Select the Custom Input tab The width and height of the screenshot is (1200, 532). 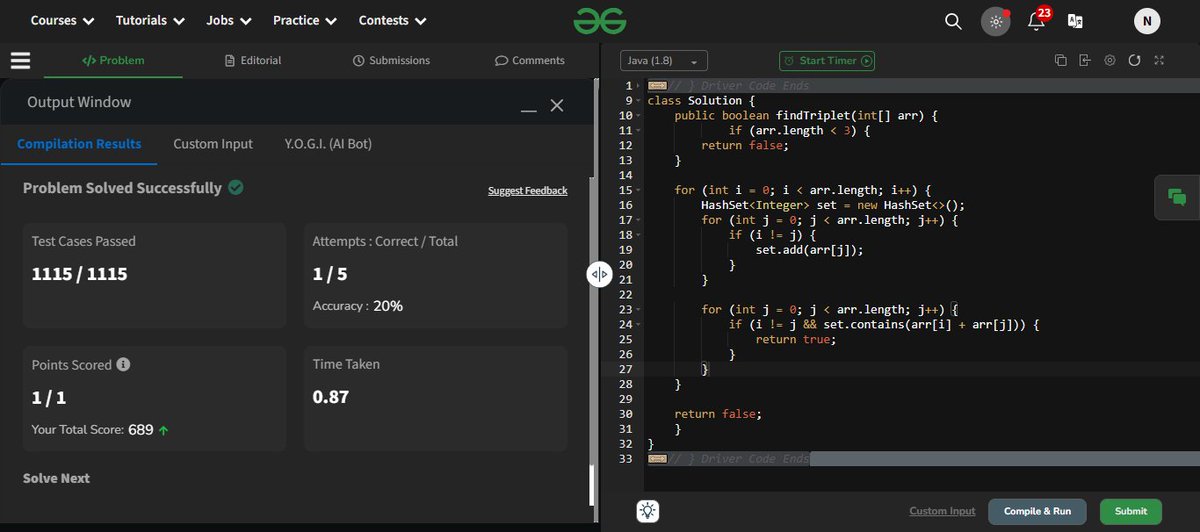(213, 144)
